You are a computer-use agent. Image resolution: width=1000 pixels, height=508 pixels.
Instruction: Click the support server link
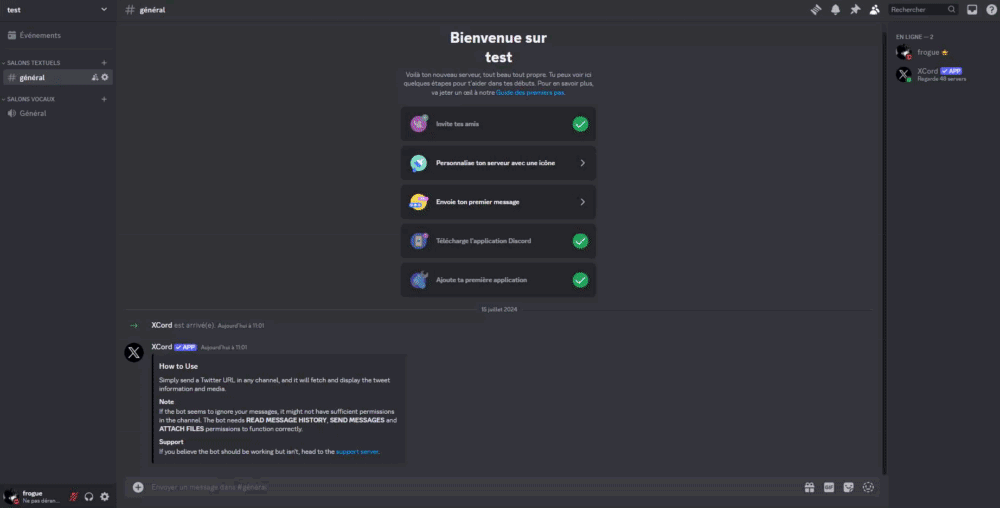357,452
